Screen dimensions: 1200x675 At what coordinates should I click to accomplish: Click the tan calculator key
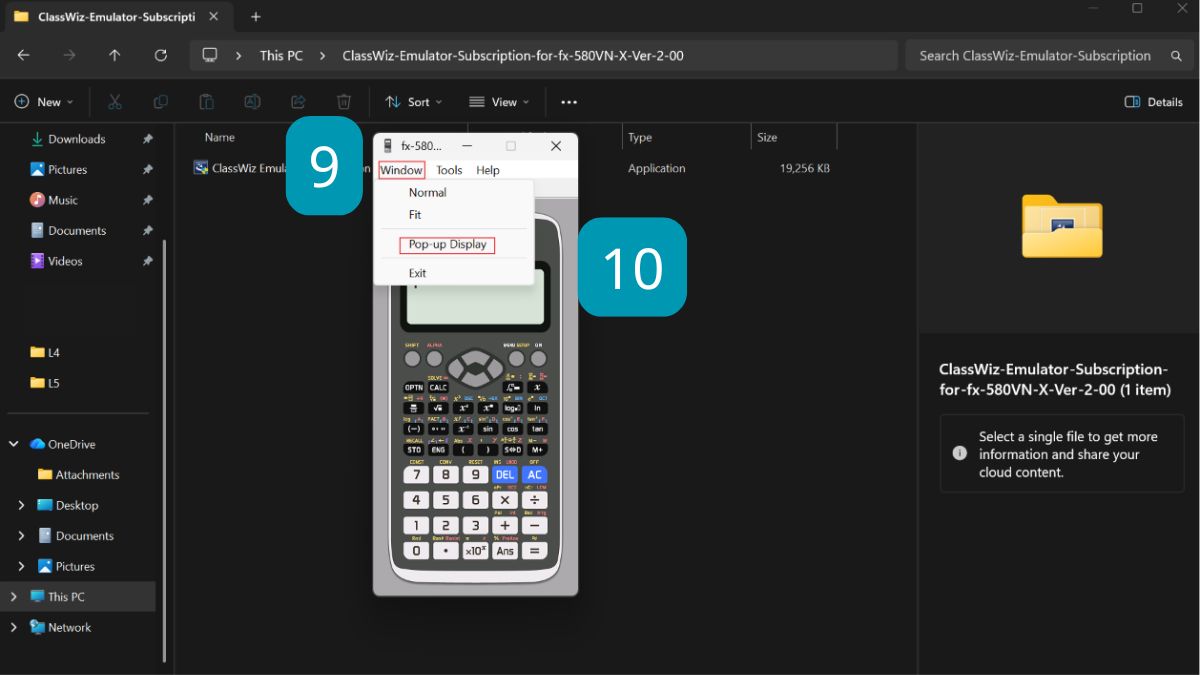[537, 429]
